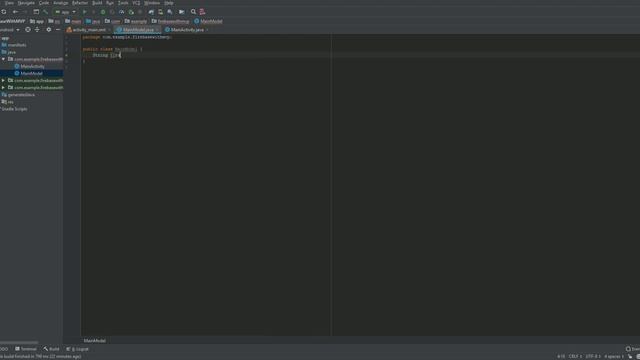Image resolution: width=640 pixels, height=360 pixels.
Task: Open the Help menu
Action: pos(169,3)
